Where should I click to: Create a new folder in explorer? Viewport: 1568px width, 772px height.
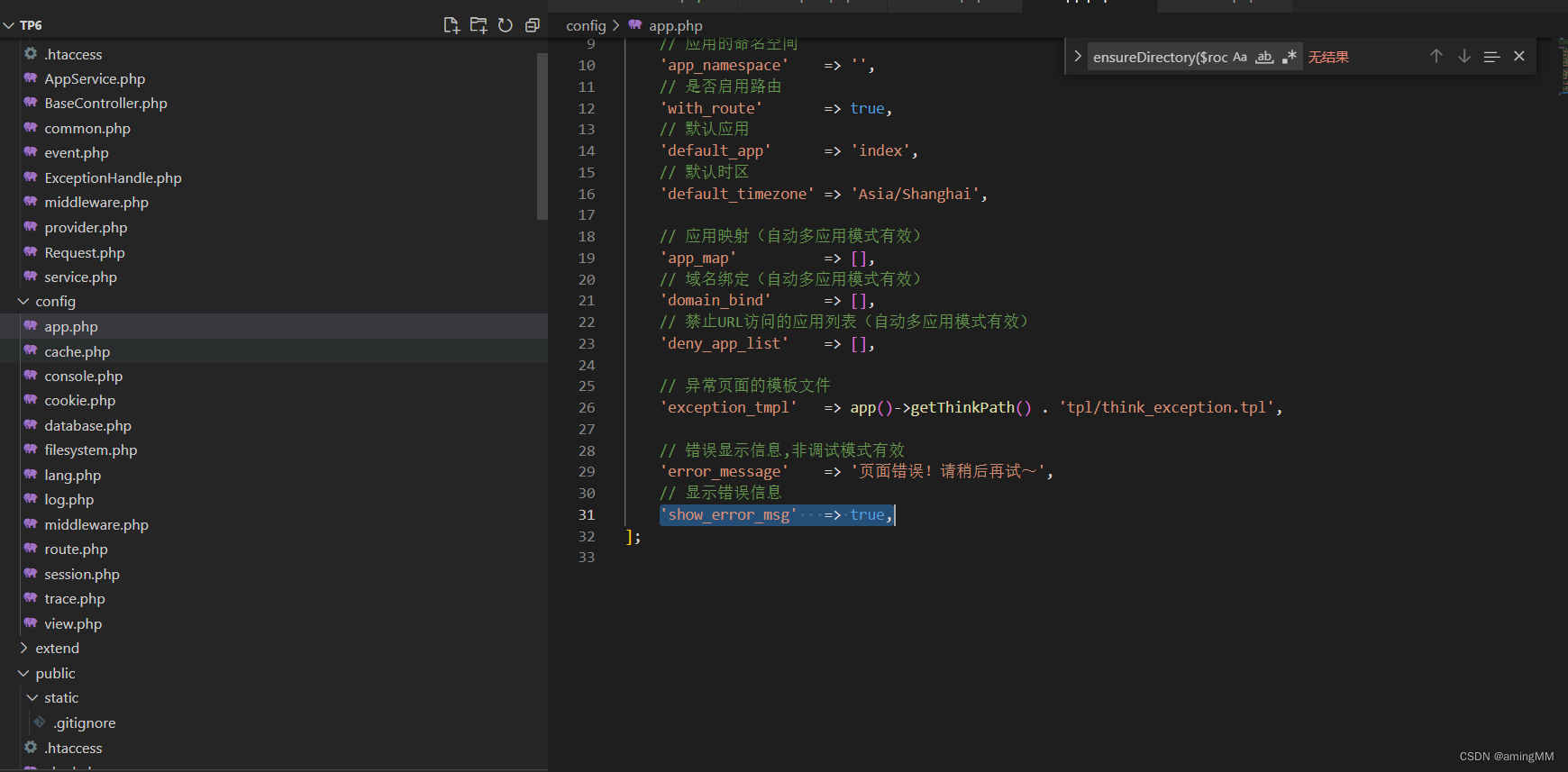point(479,25)
